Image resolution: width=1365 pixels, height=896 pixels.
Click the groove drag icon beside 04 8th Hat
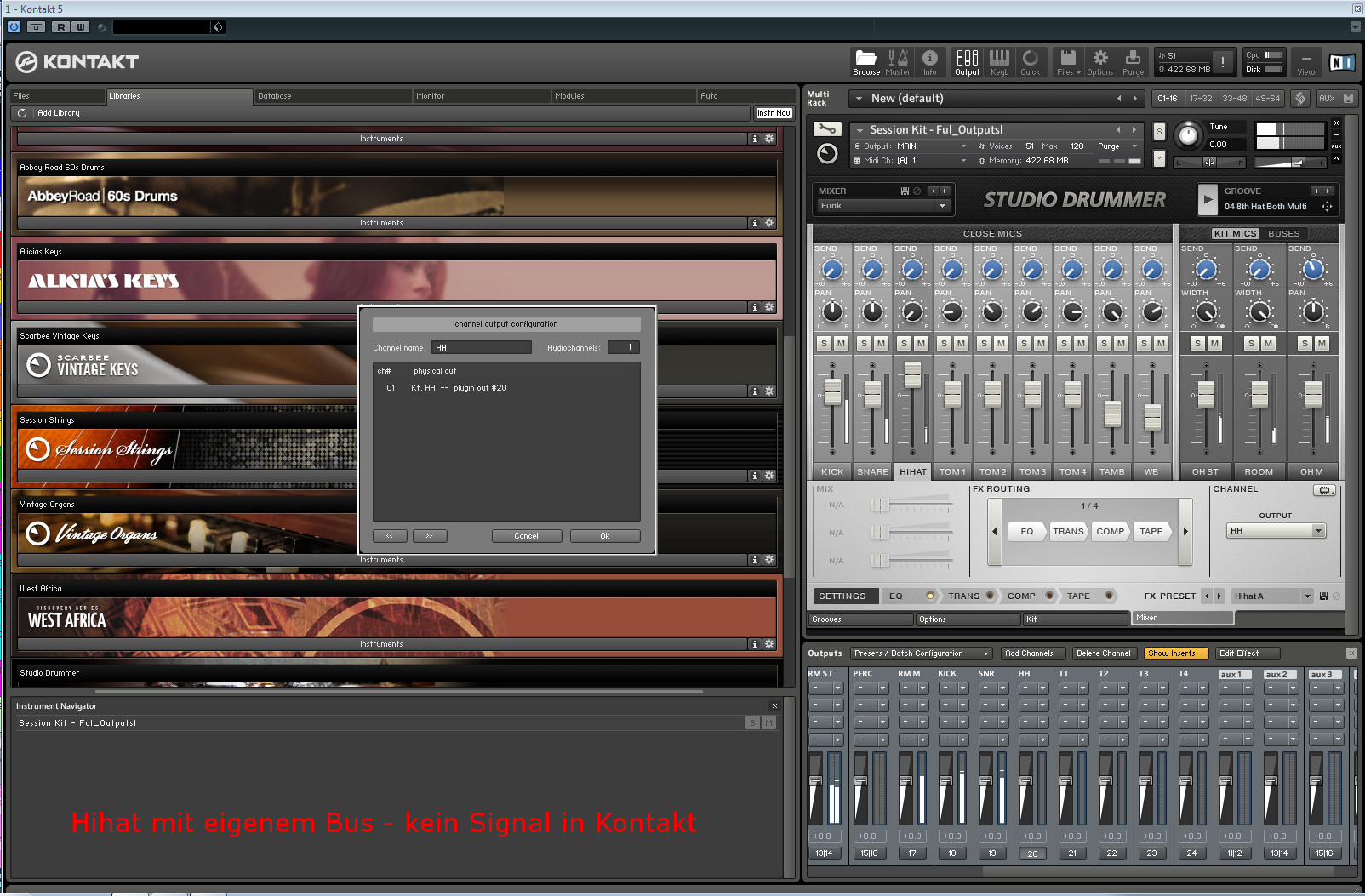tap(1327, 207)
